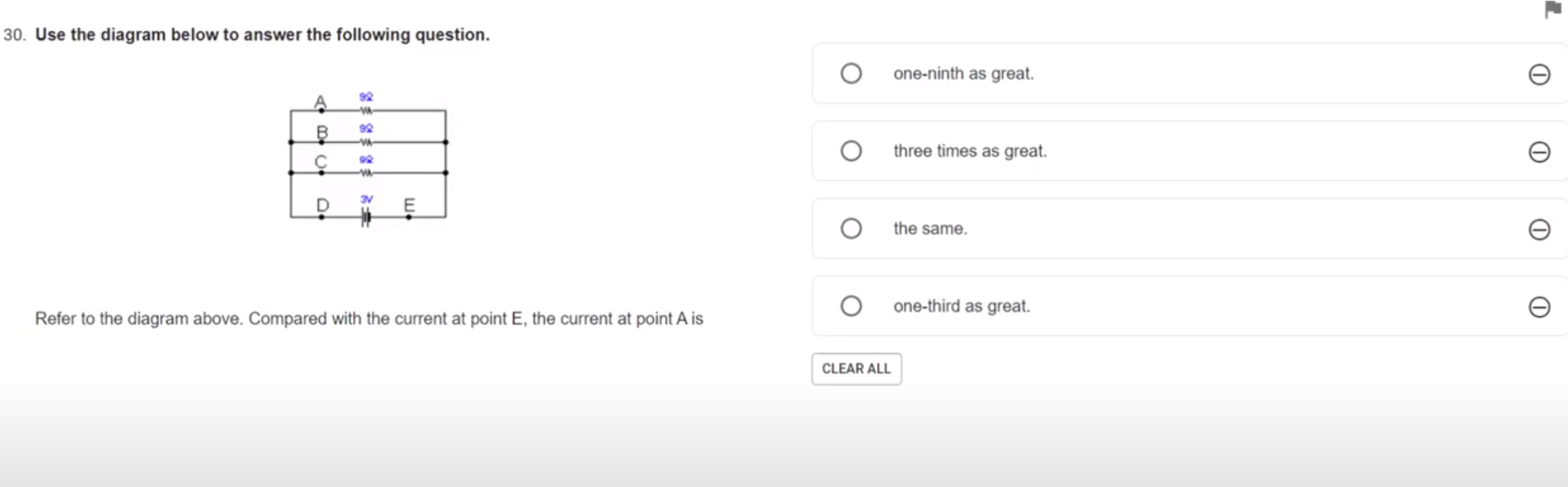Click point E label in the circuit diagram

click(410, 205)
